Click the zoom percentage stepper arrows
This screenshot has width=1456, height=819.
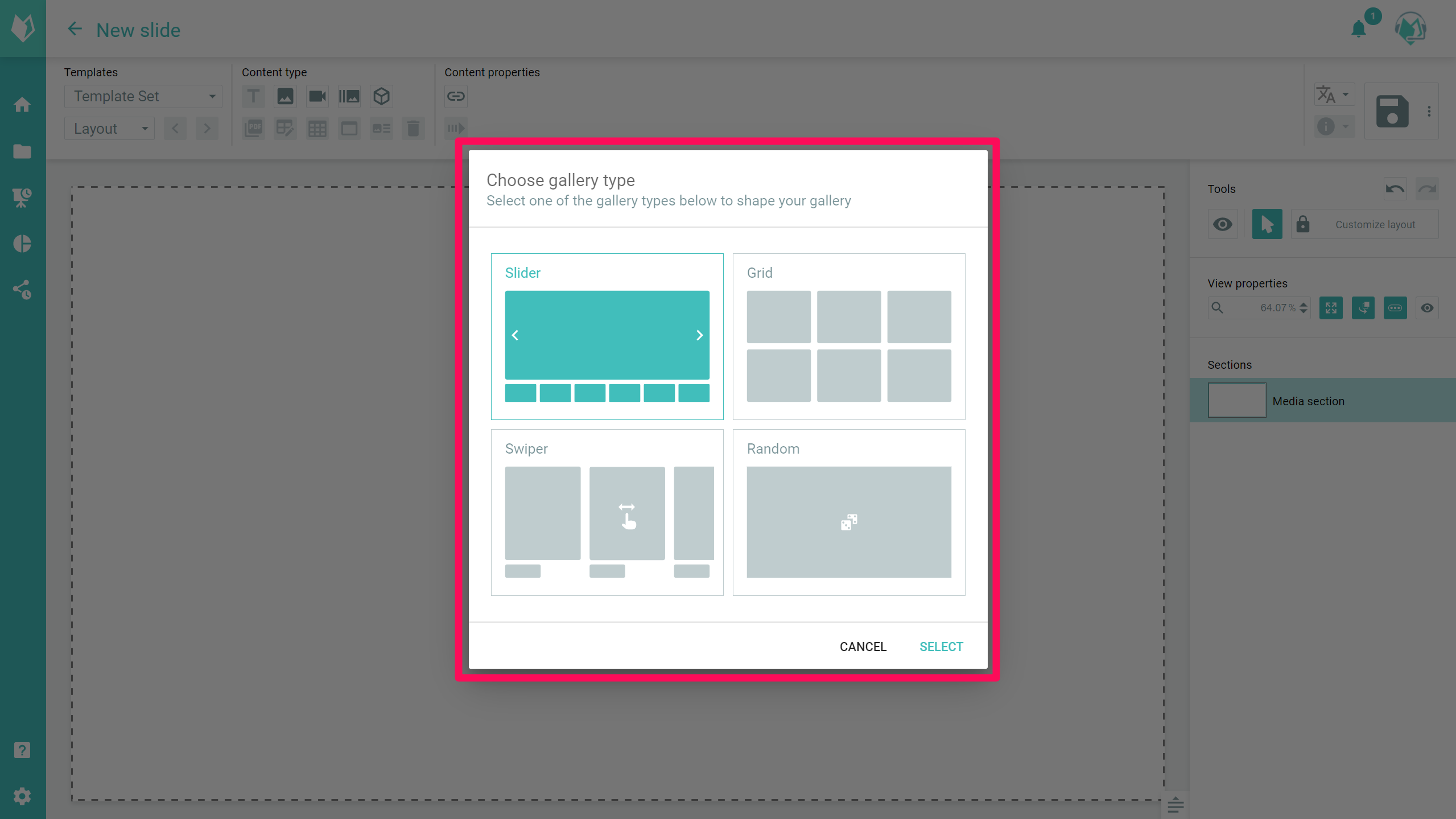[1303, 308]
